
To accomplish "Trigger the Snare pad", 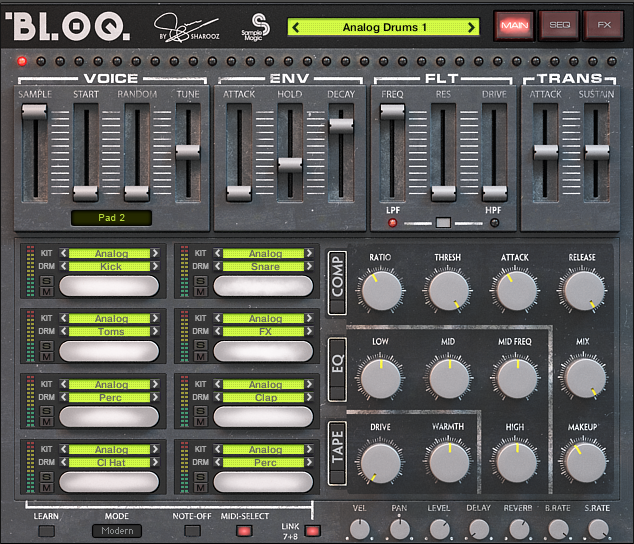I will (x=263, y=286).
